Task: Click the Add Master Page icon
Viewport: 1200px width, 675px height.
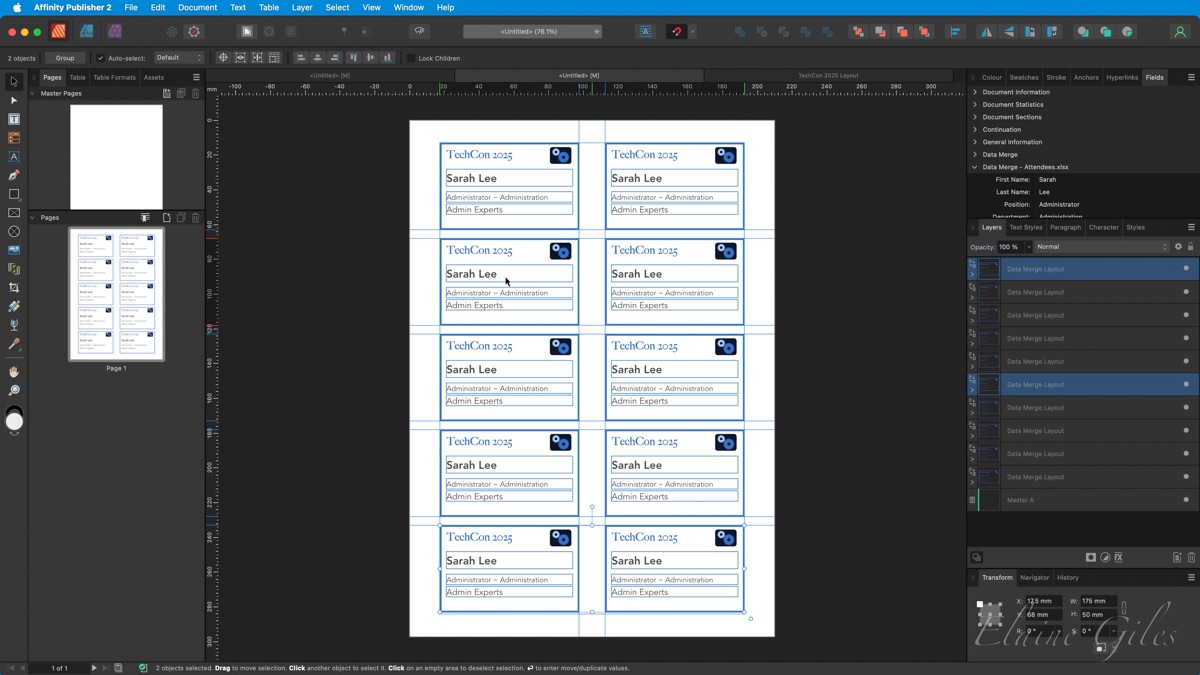Action: tap(167, 93)
